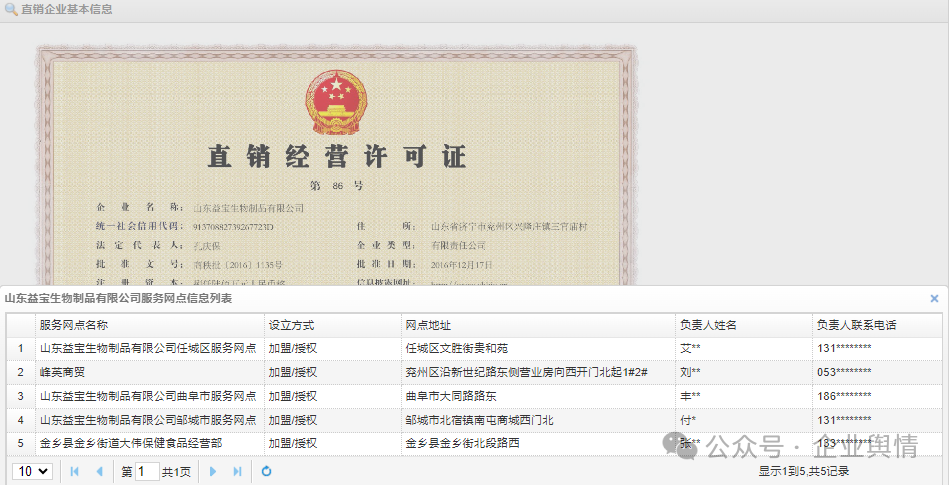Screen dimensions: 949x485
Task: Click the magnifier icon beside 直销企业基本信息
Action: [x=11, y=10]
